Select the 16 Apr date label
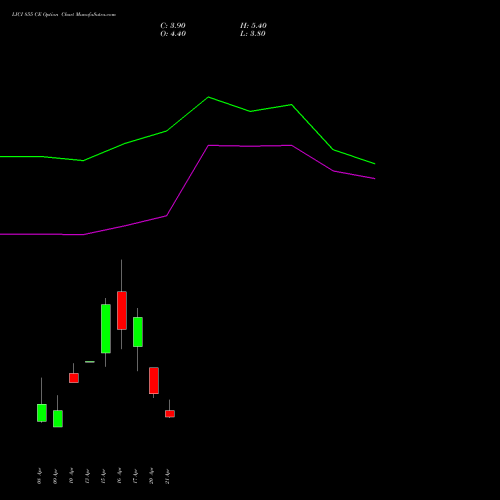Screen dimensions: 500x500 (x=120, y=476)
